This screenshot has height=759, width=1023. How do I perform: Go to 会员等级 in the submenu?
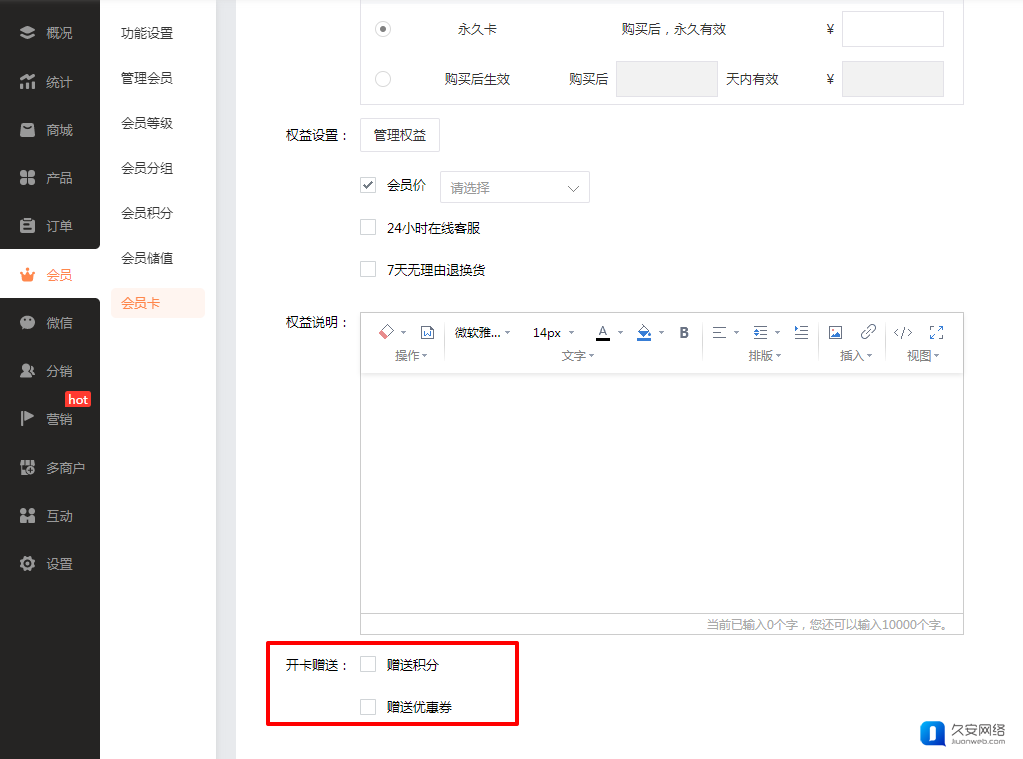coord(147,123)
